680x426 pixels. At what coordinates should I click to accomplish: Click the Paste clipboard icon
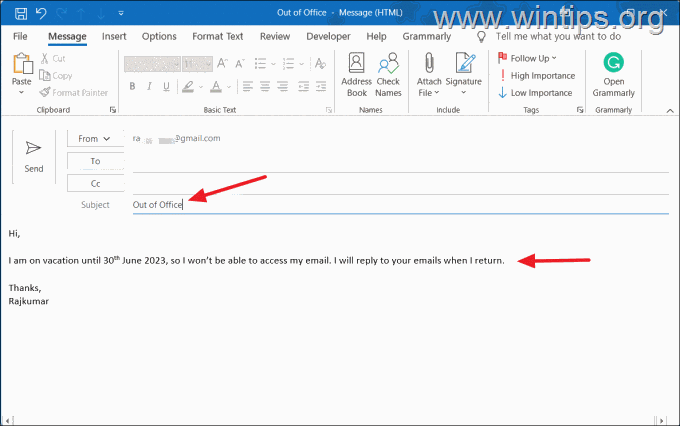[22, 63]
